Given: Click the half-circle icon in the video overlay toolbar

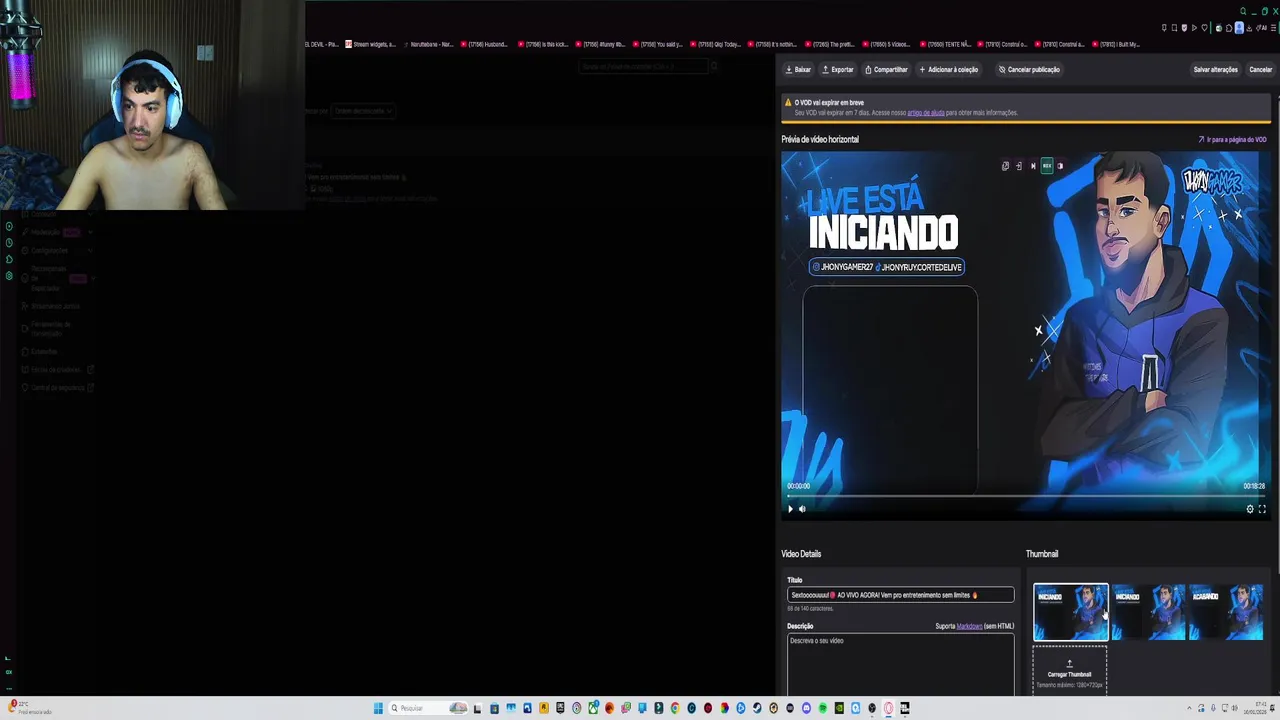Looking at the screenshot, I should click(1060, 166).
